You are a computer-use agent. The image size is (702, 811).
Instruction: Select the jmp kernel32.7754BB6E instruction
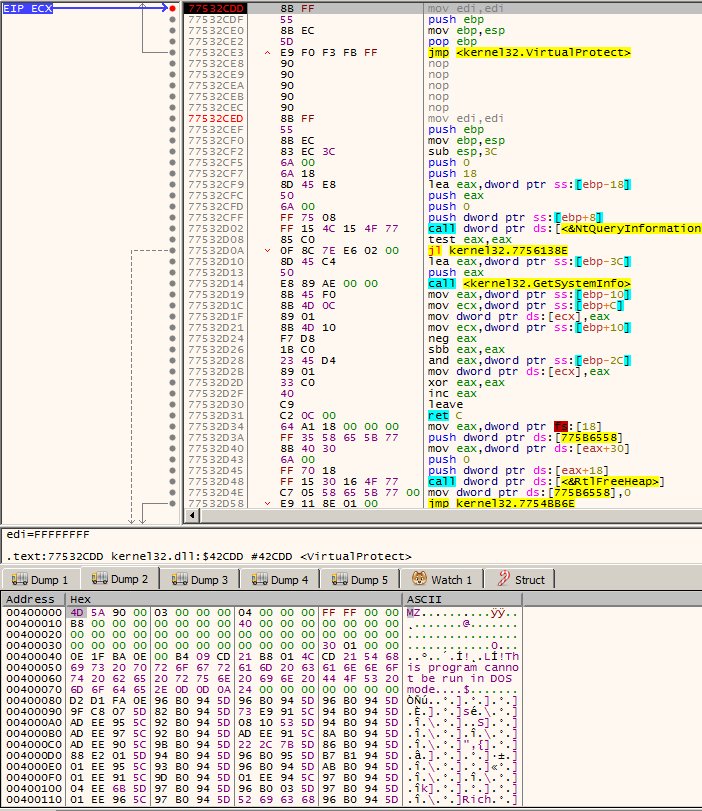pyautogui.click(x=501, y=503)
